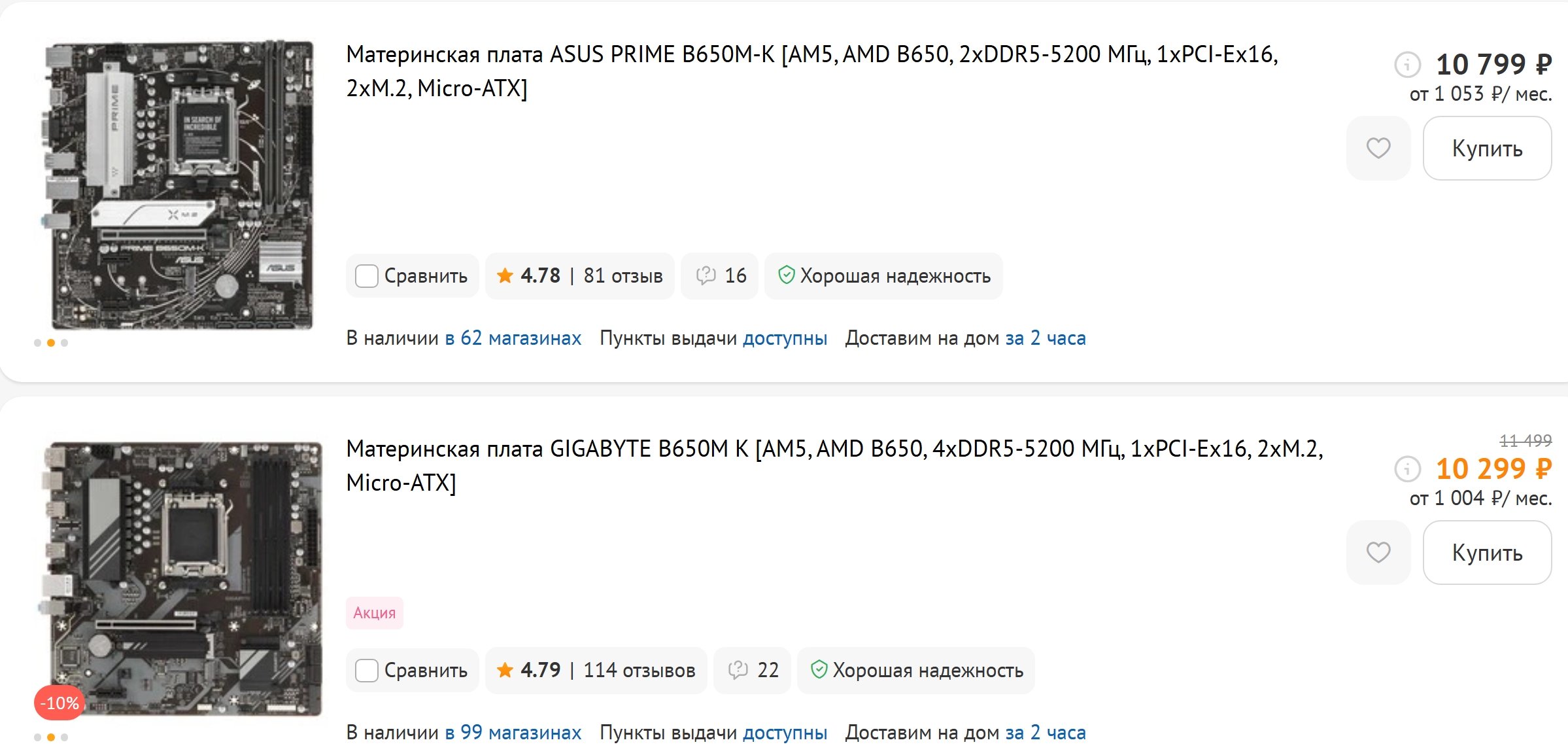
Task: Select last image dot under GIGABYTE photo
Action: point(64,737)
